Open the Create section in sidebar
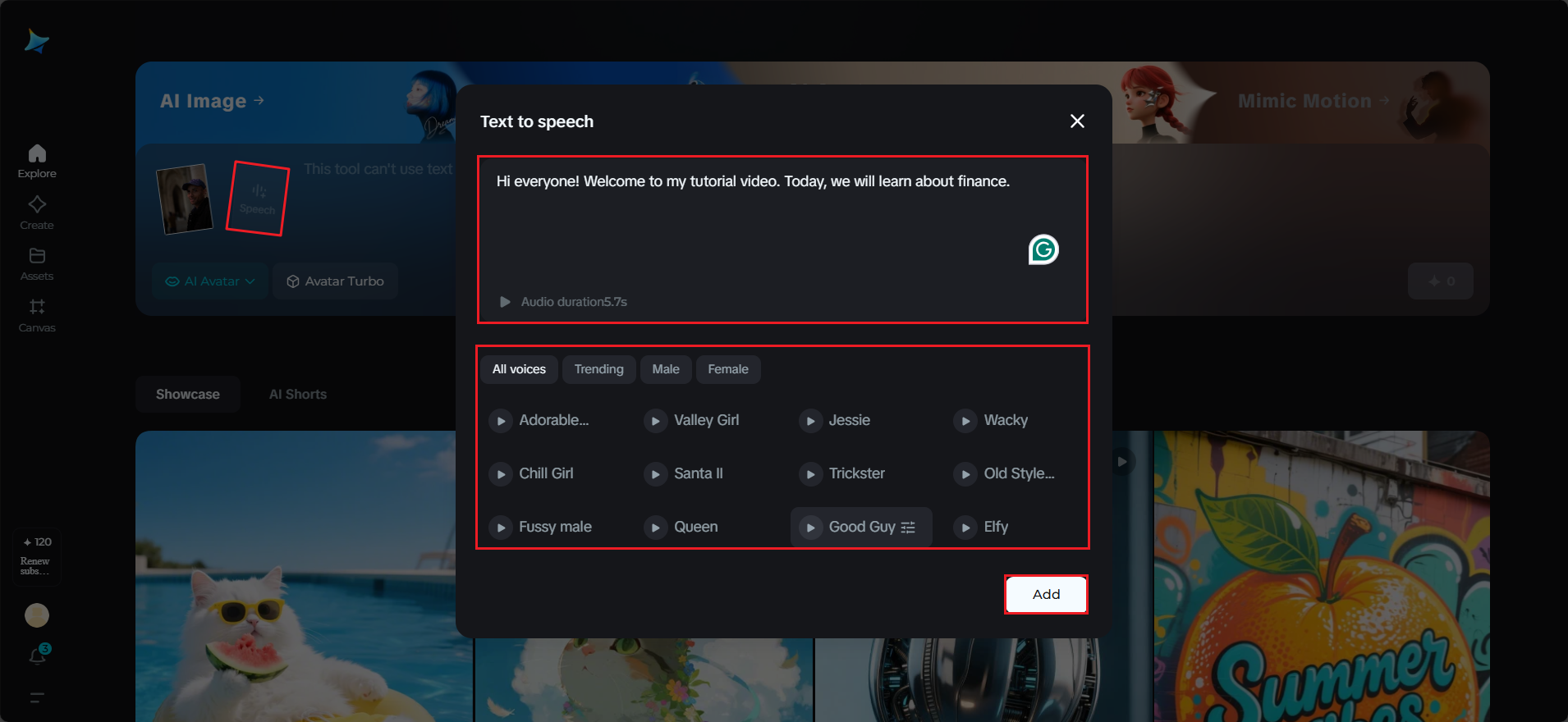 [37, 213]
